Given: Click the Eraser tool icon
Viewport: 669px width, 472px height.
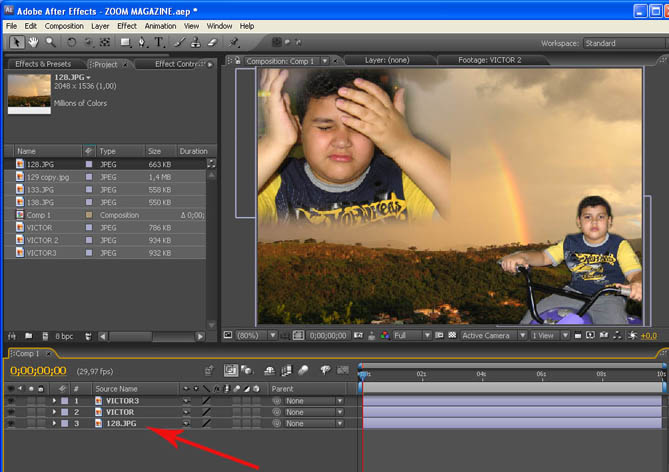Looking at the screenshot, I should pos(212,43).
